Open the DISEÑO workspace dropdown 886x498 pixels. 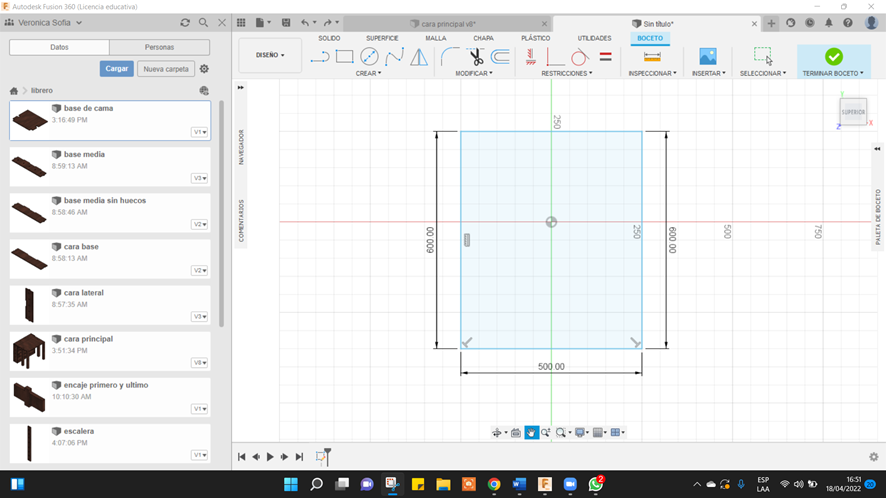(x=270, y=55)
